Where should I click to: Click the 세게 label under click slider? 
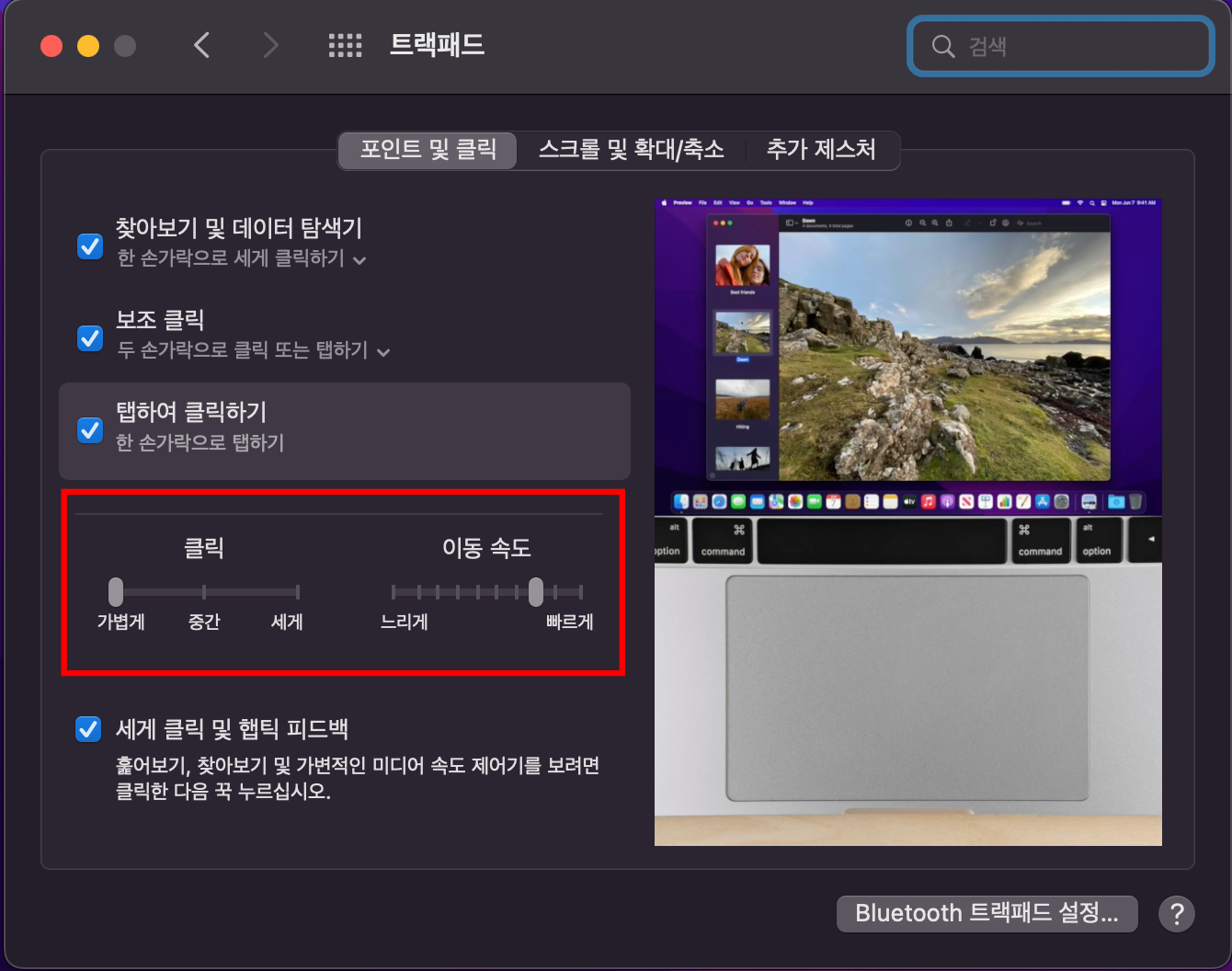[x=287, y=623]
